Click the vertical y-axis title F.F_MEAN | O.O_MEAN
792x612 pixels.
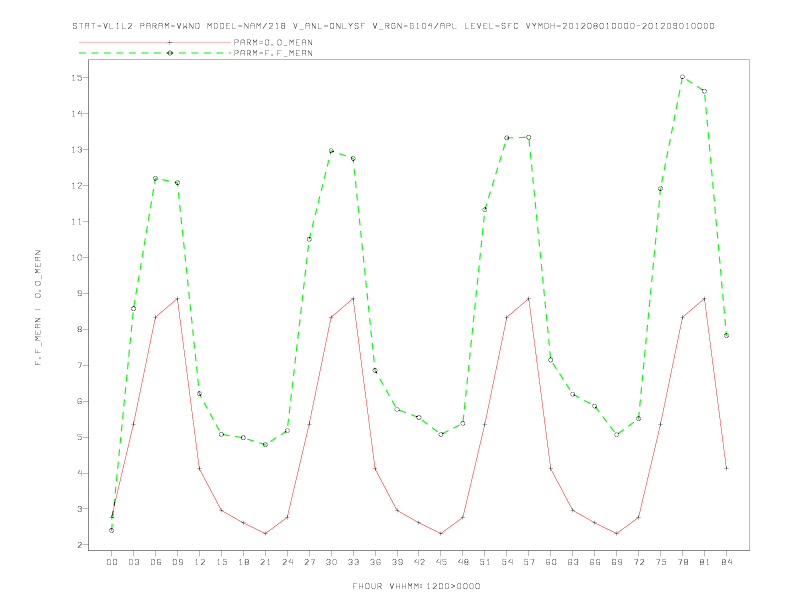click(38, 308)
